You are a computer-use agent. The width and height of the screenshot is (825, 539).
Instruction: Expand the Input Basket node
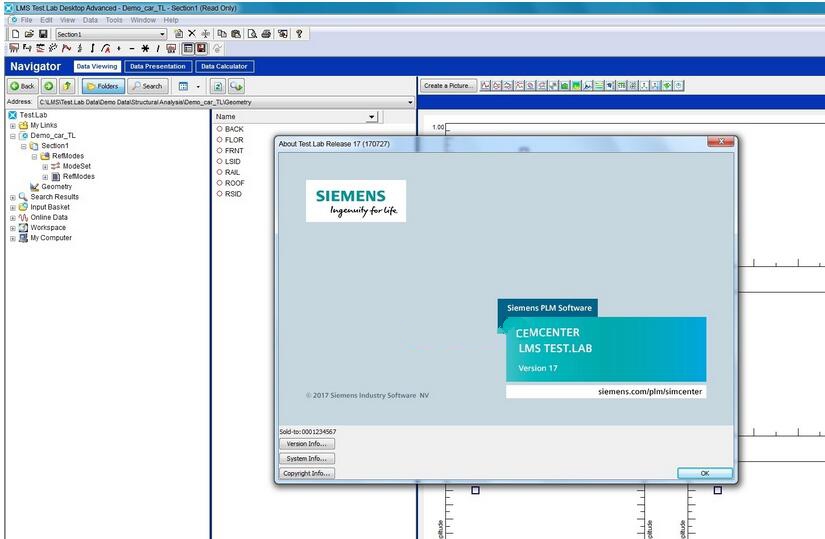(13, 207)
